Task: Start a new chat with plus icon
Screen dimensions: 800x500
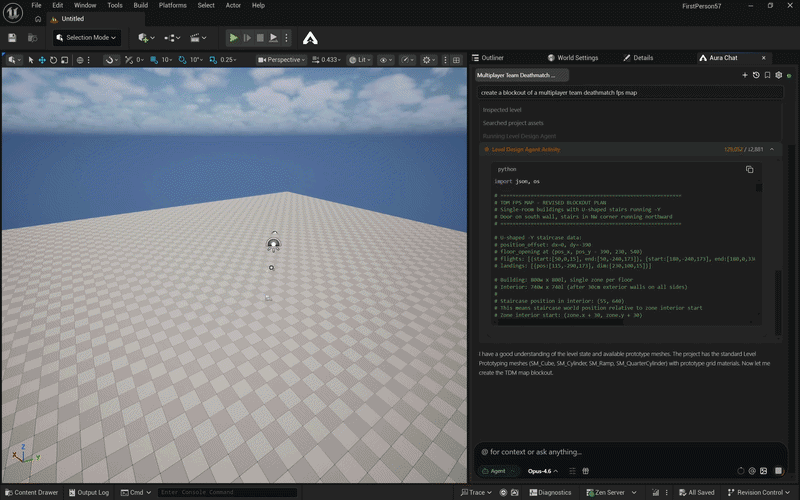Action: coord(745,75)
